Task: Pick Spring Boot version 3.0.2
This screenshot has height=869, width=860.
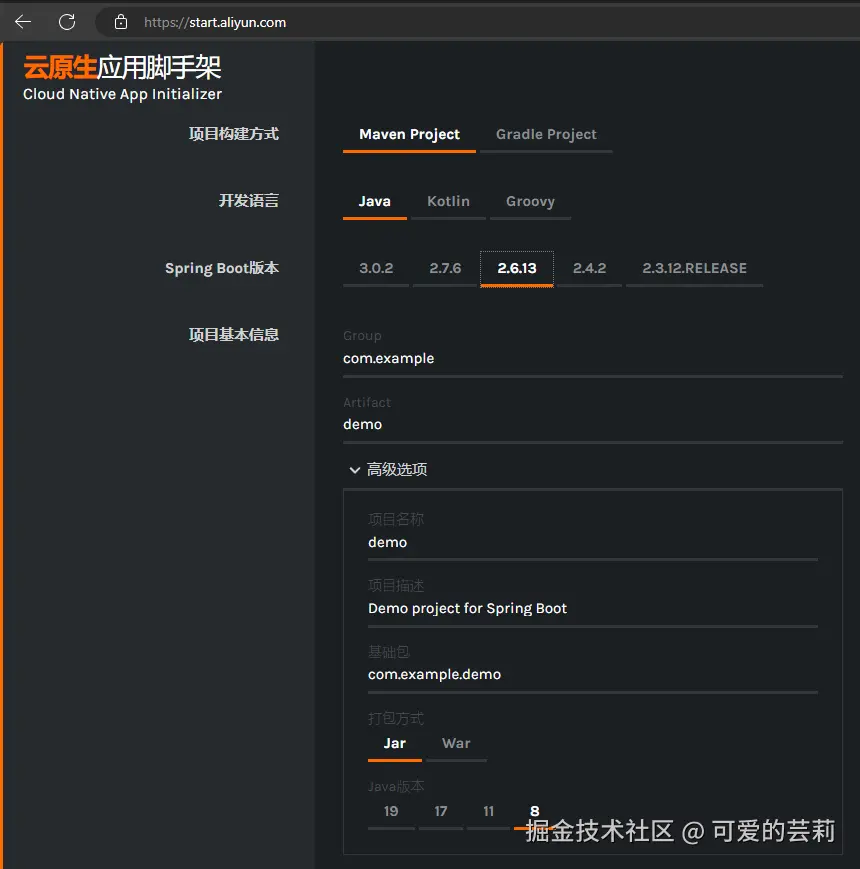Action: 376,269
